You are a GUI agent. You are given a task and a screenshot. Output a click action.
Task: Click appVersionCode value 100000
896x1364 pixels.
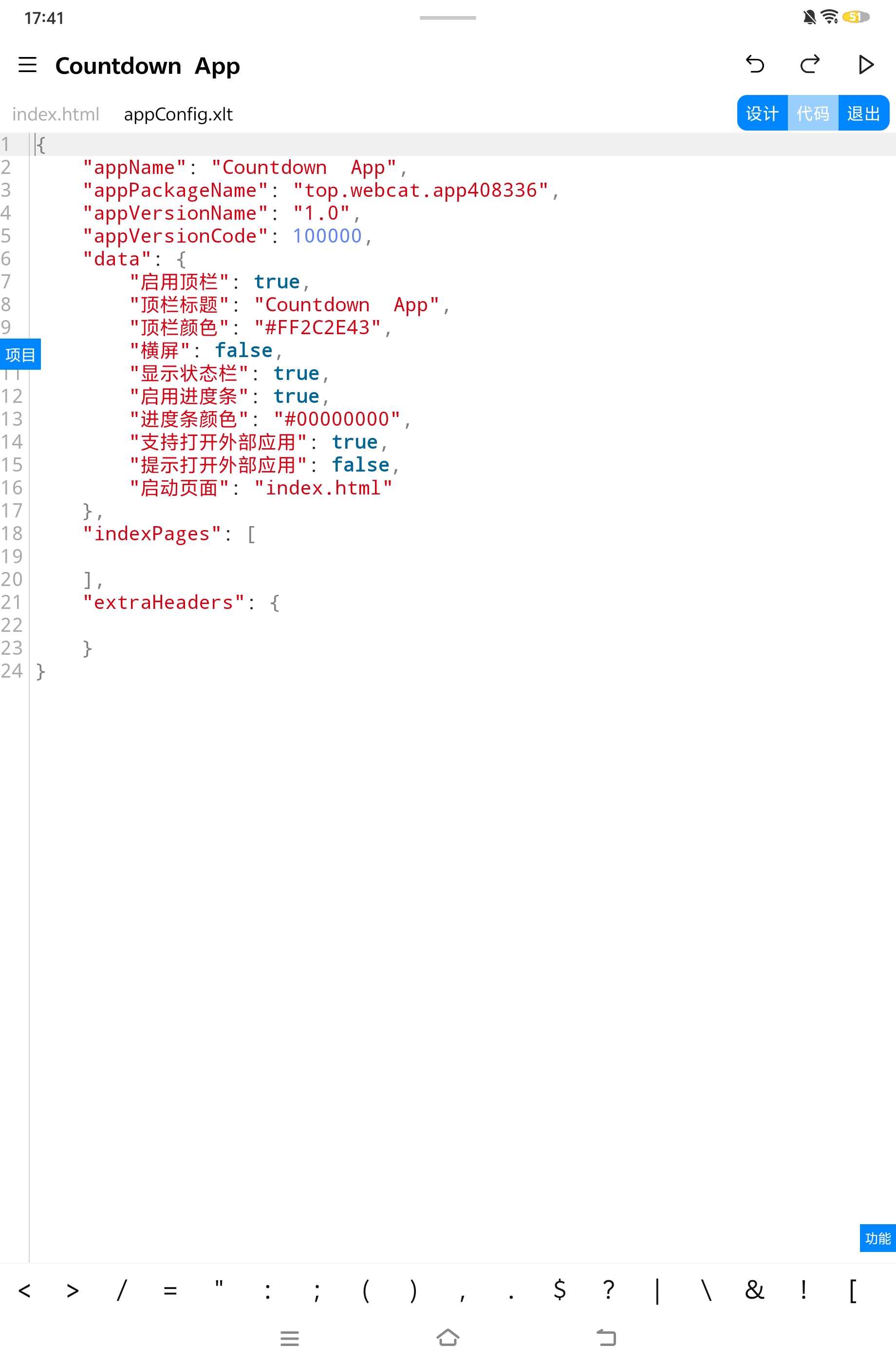point(327,236)
